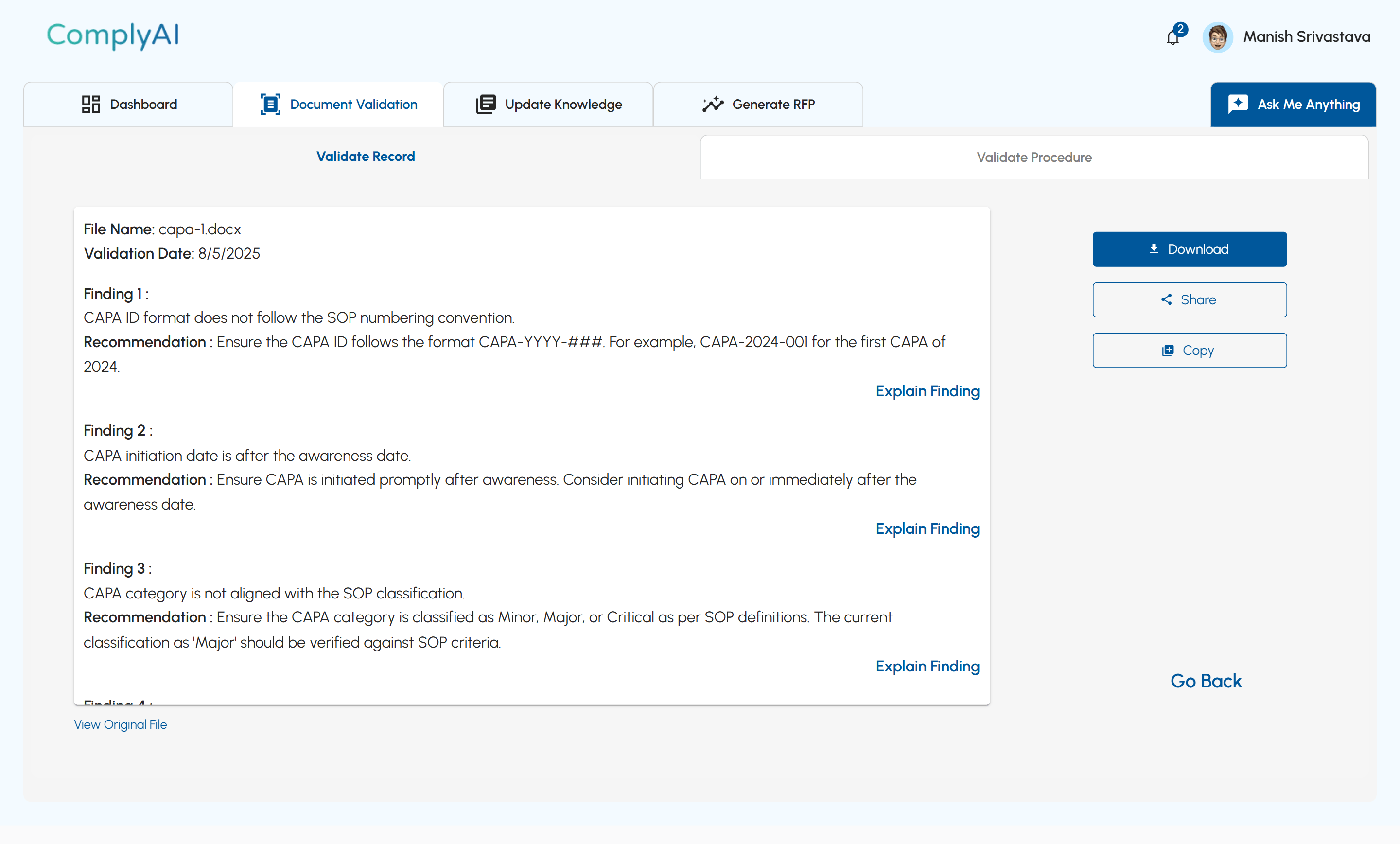The height and width of the screenshot is (844, 1400).
Task: Share the validation results
Action: coord(1190,299)
